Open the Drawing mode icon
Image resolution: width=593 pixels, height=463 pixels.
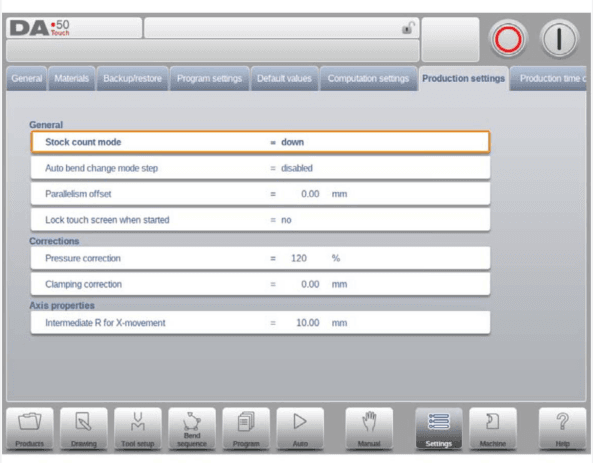pyautogui.click(x=84, y=429)
